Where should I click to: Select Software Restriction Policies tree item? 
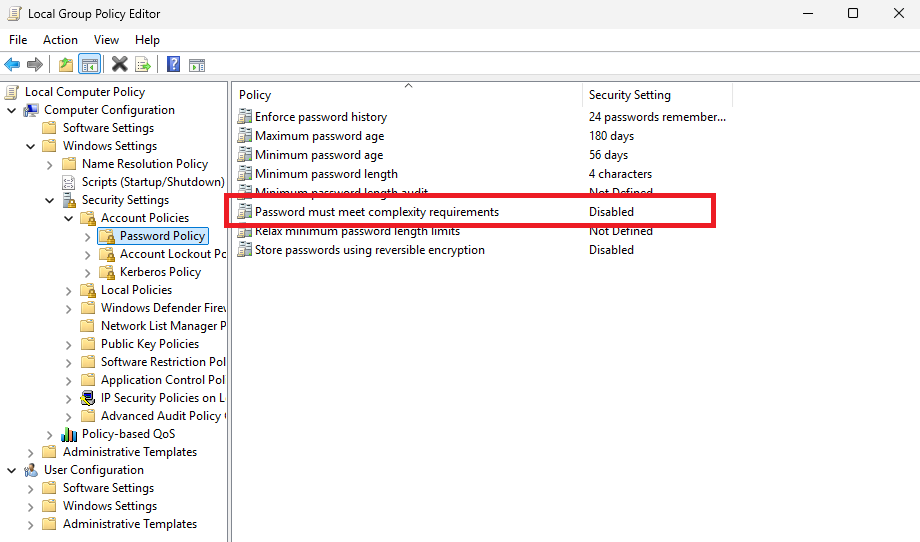pyautogui.click(x=163, y=362)
